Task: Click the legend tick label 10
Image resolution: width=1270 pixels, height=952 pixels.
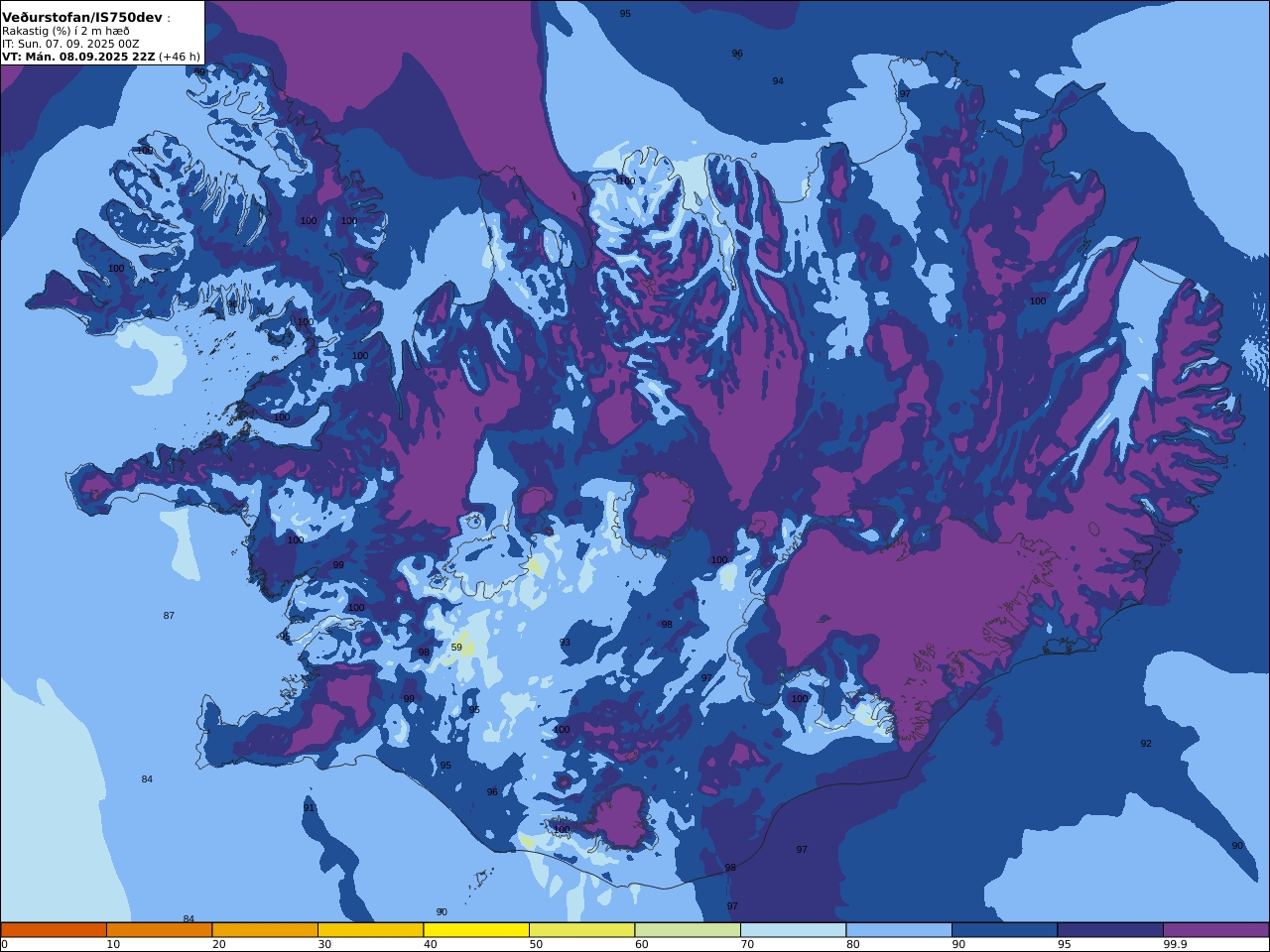Action: pos(113,945)
